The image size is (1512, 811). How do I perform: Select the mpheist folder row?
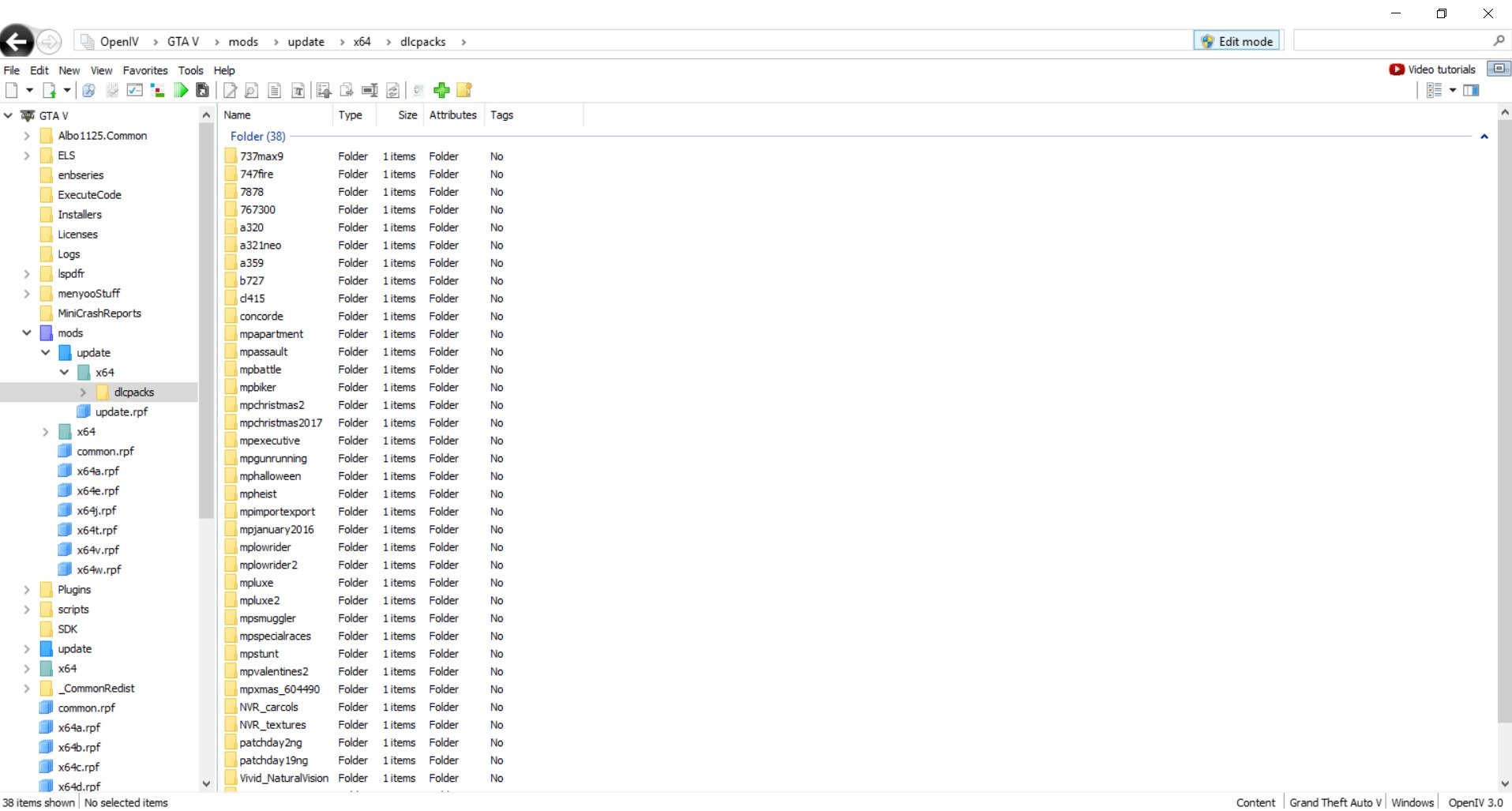[258, 494]
